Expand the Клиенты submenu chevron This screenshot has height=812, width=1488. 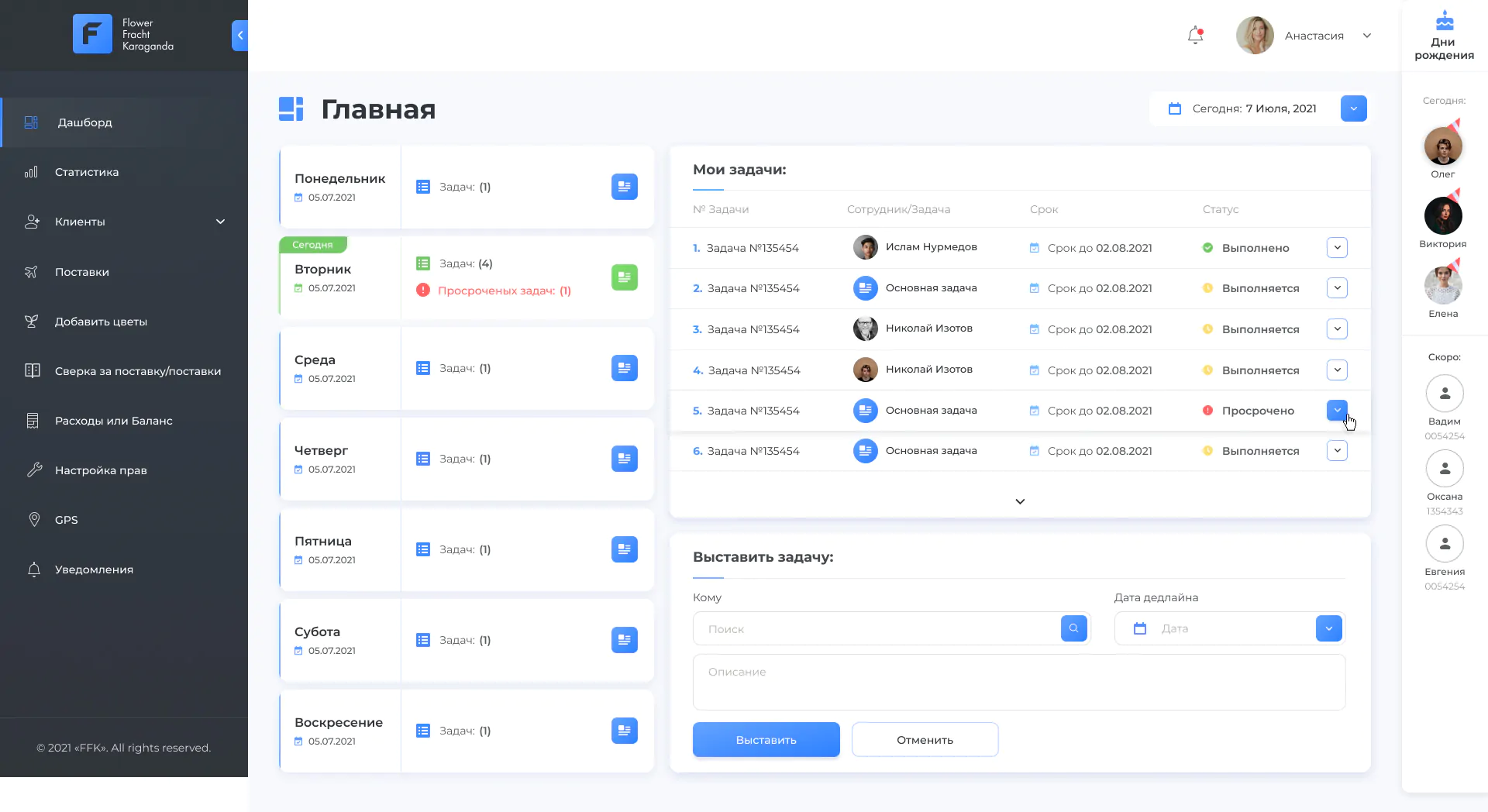[x=220, y=222]
